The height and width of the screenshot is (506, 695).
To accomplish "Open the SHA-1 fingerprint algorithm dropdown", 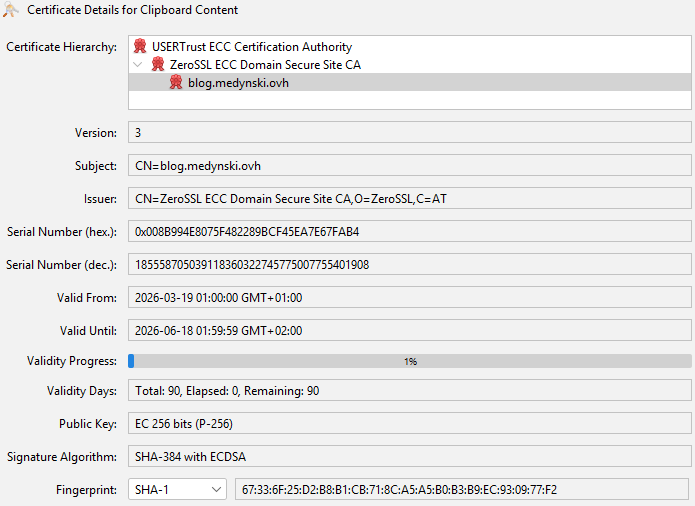I will [177, 489].
